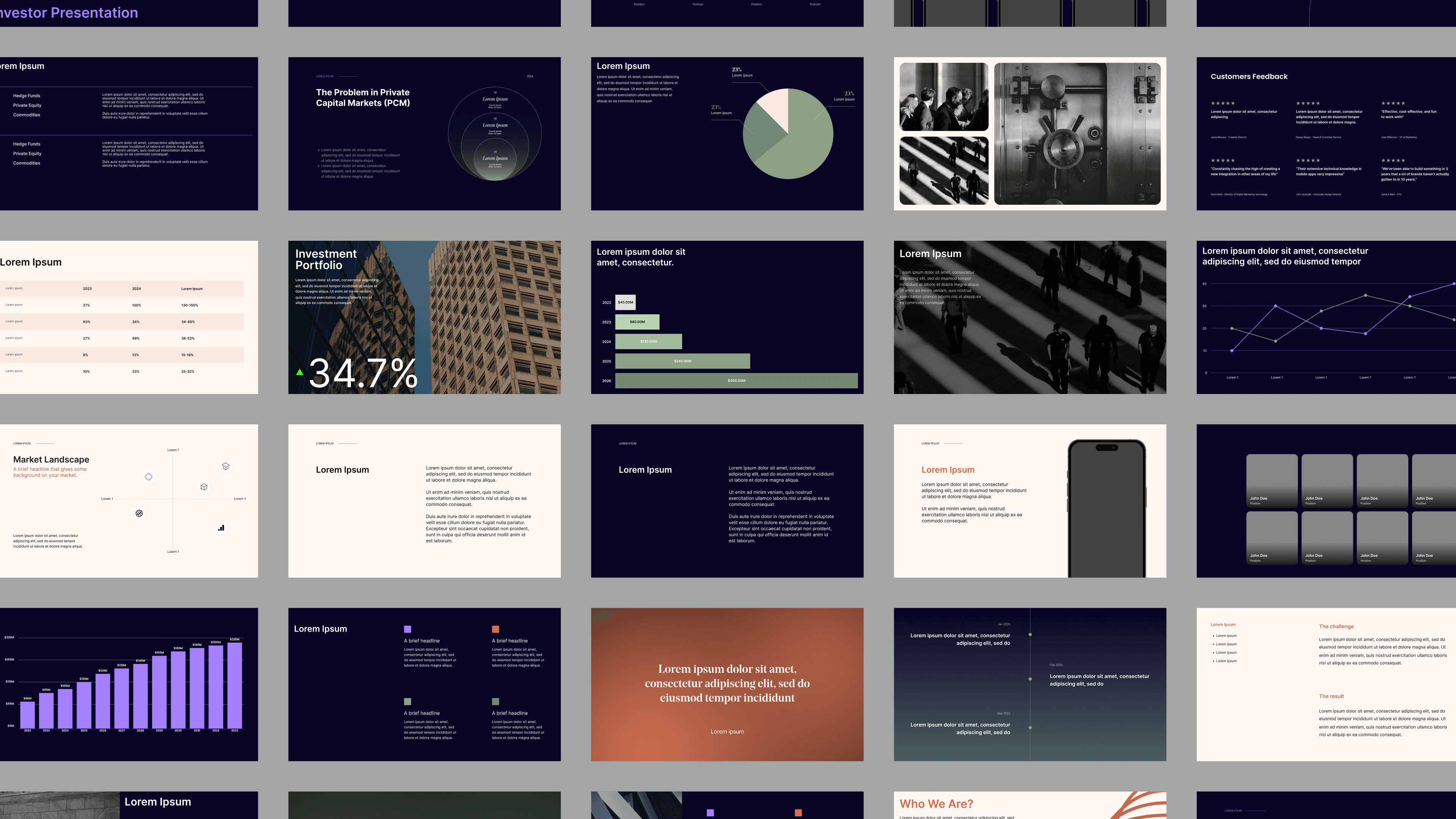
Task: Click the "Market Landscape" heading
Action: [51, 460]
